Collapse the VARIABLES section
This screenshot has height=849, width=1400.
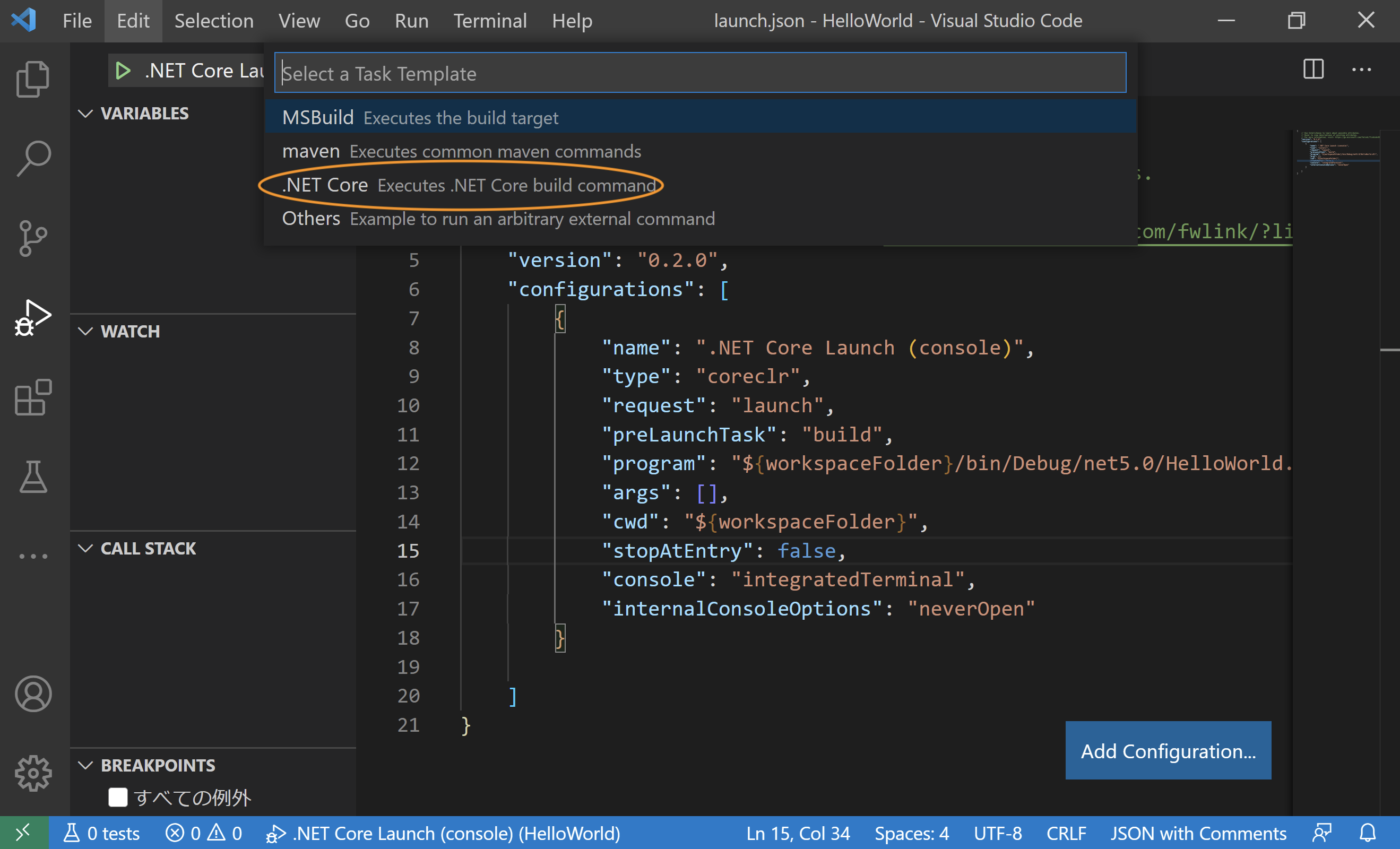pos(85,114)
